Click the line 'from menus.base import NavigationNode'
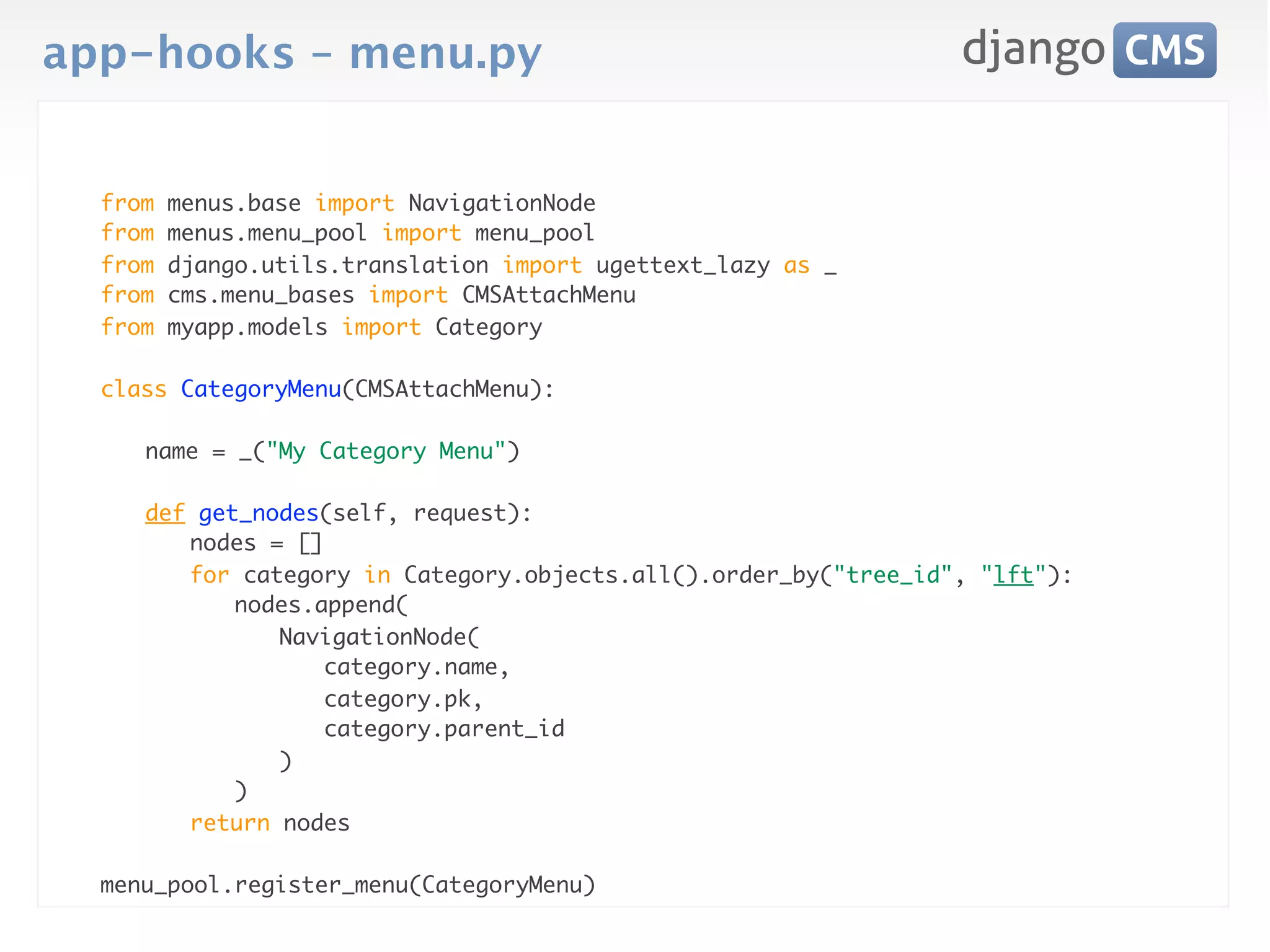Viewport: 1270px width, 952px height. pyautogui.click(x=348, y=203)
